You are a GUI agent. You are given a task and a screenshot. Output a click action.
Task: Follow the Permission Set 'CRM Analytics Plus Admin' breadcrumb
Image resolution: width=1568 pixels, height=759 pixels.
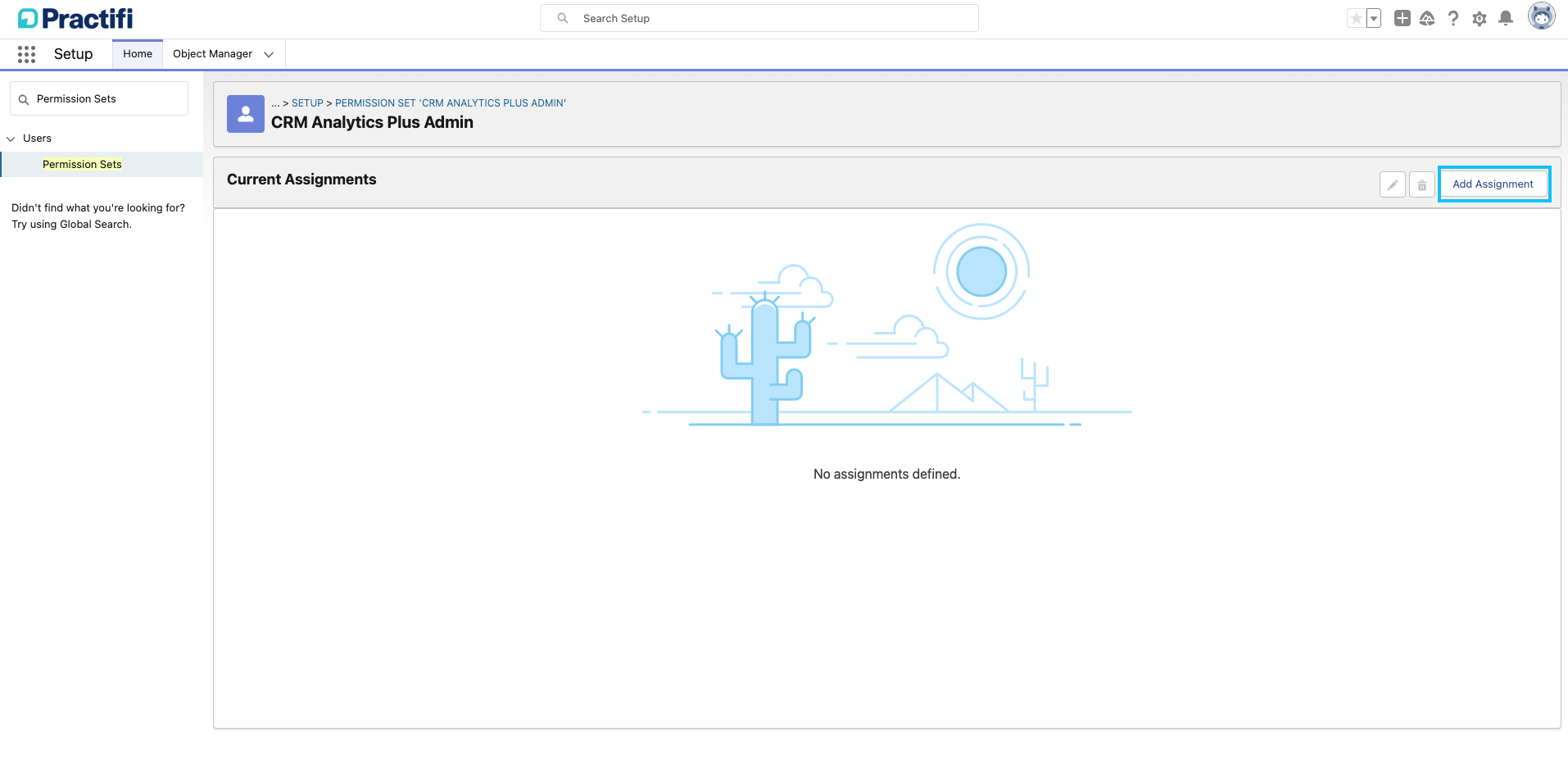click(451, 103)
